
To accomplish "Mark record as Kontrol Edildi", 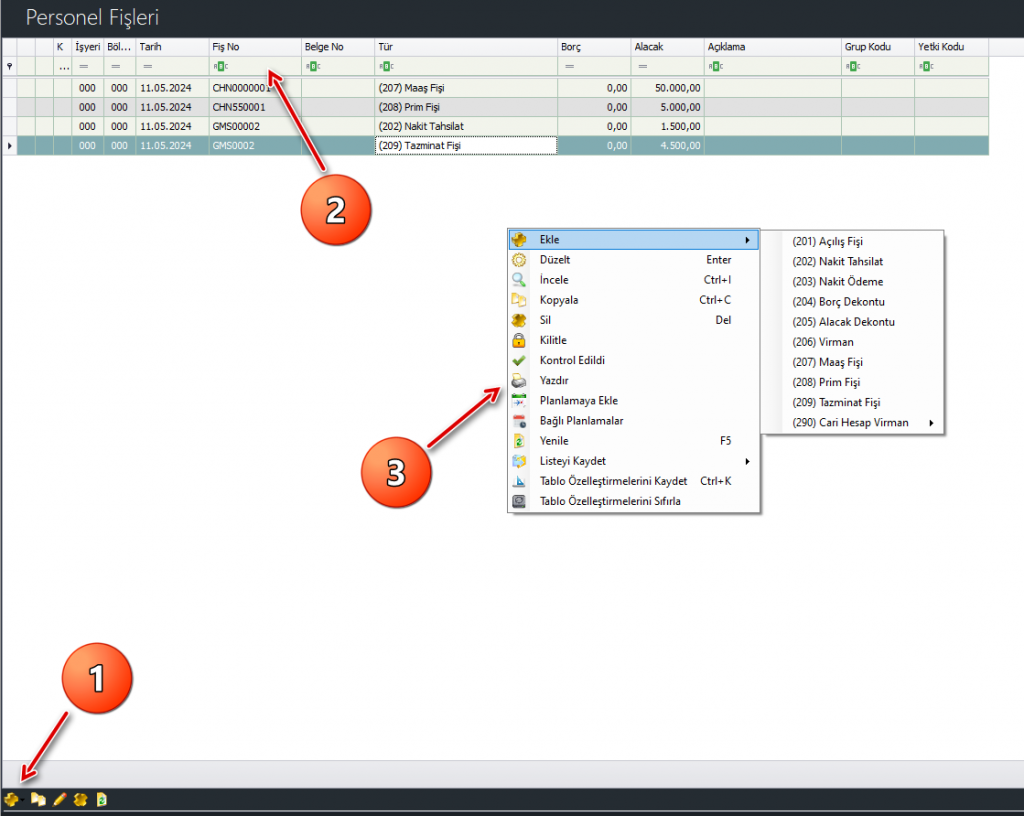I will pos(572,360).
